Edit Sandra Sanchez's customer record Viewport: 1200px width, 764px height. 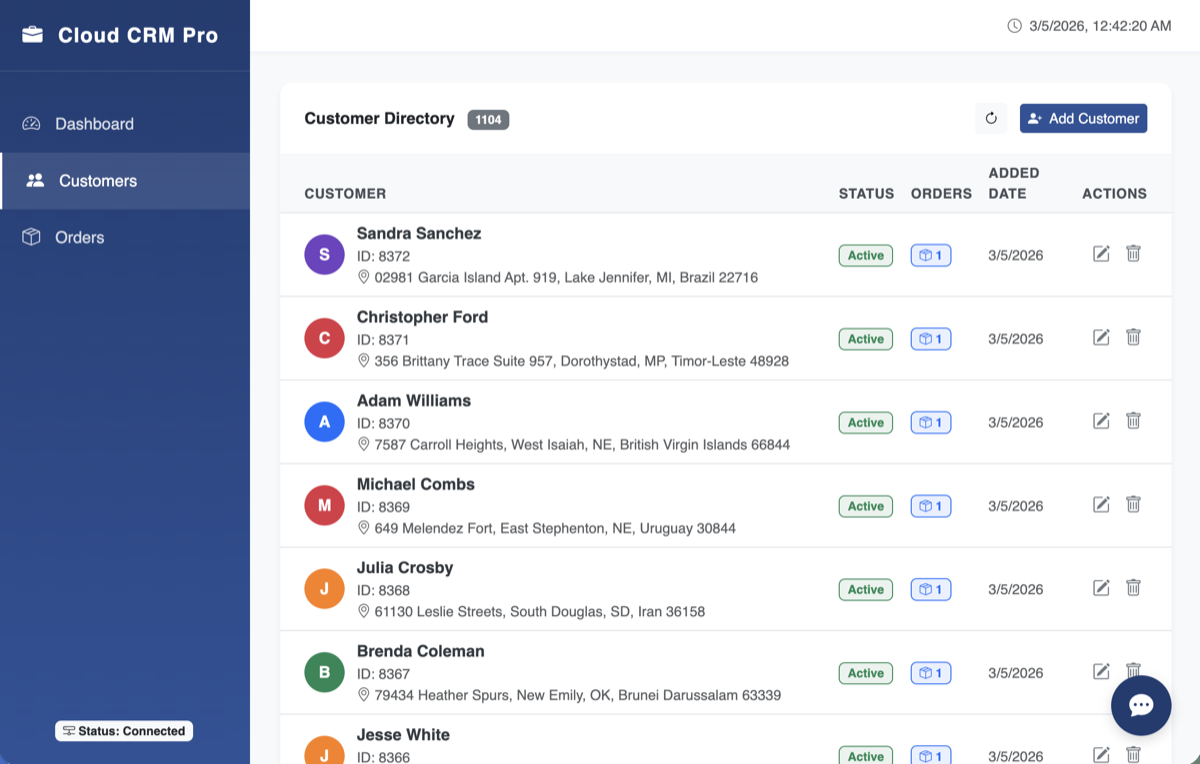click(1101, 254)
